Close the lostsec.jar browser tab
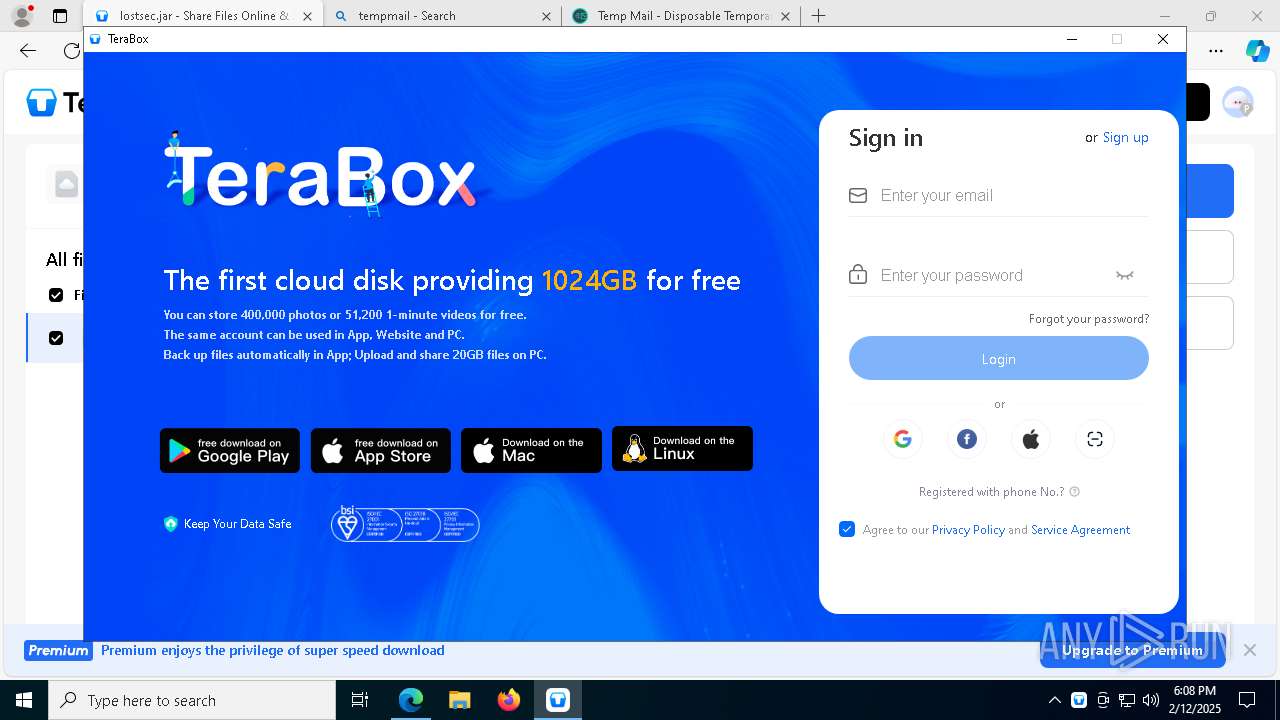Viewport: 1280px width, 720px height. coord(308,16)
